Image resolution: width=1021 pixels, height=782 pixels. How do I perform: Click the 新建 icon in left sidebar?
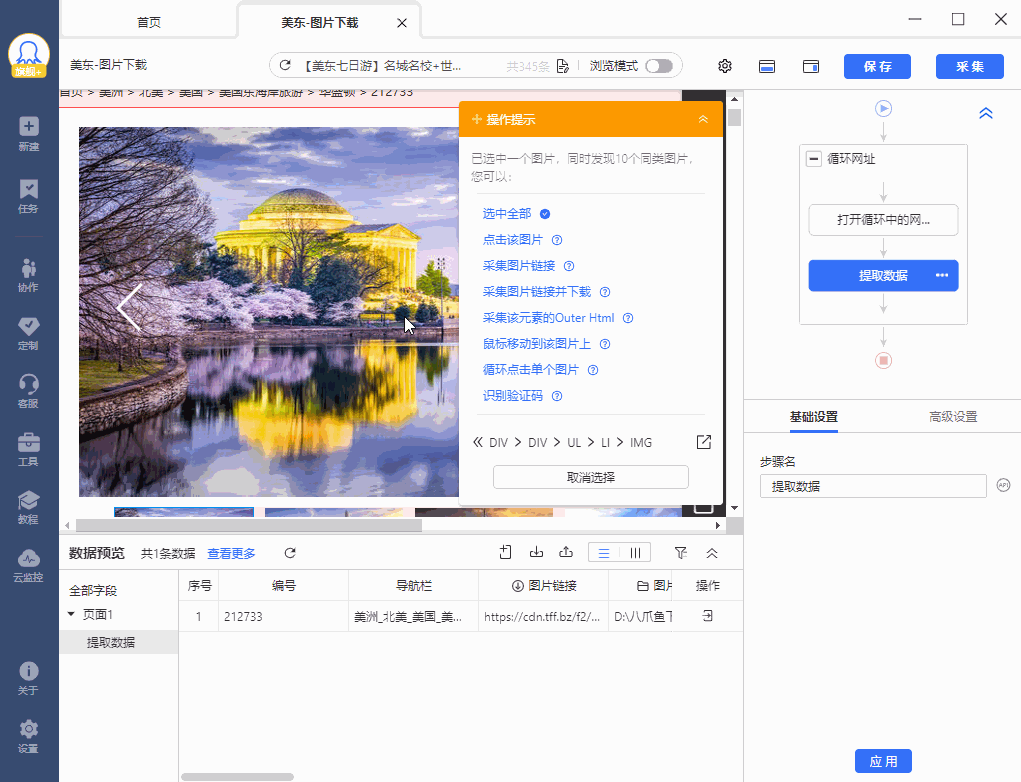(29, 133)
